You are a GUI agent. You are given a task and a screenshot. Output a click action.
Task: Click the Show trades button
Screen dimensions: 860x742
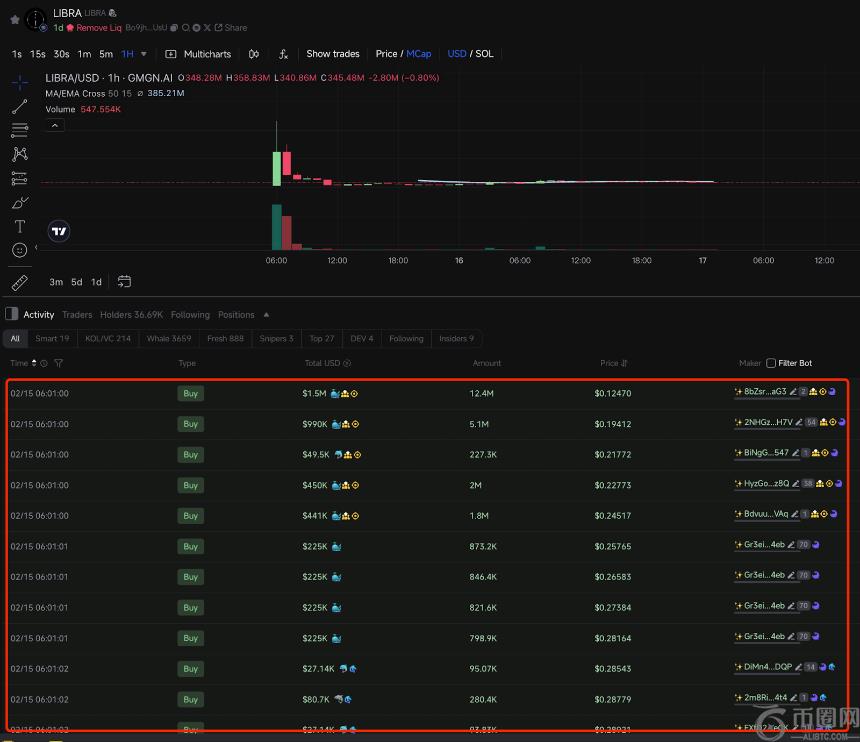(x=332, y=54)
